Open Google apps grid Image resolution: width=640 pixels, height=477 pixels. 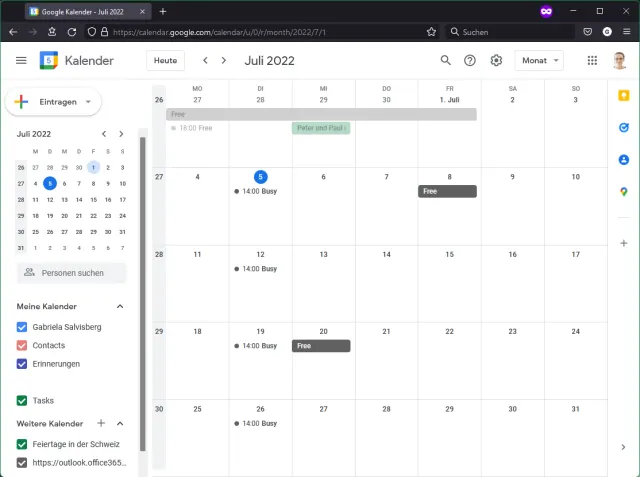click(x=592, y=60)
